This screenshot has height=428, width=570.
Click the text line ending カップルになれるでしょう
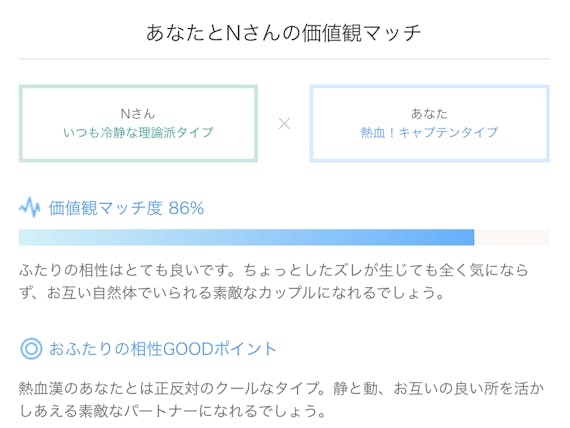232,293
